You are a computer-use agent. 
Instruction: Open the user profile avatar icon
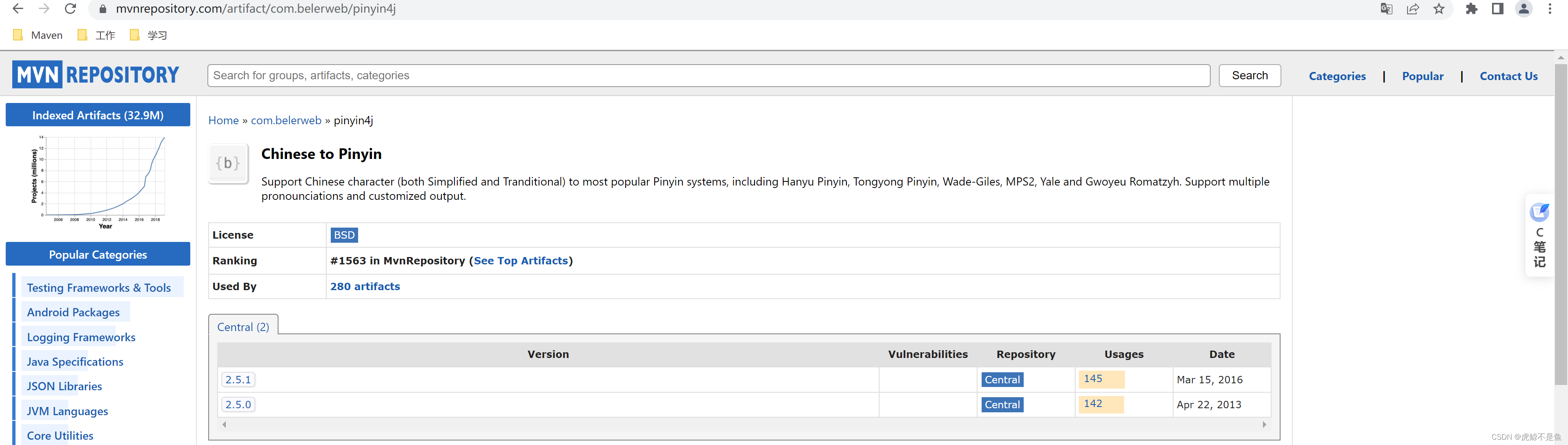point(1523,9)
